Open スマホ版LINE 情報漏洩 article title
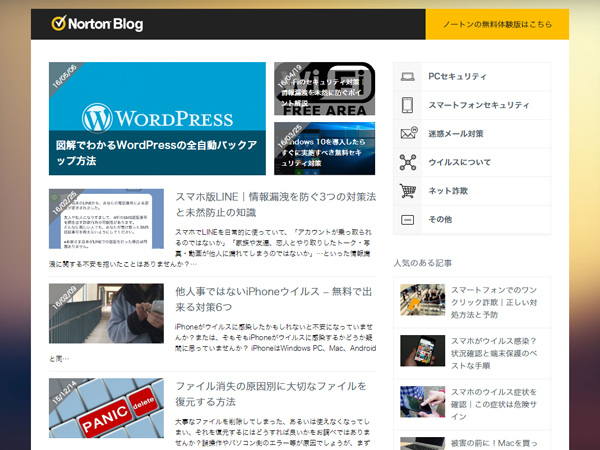Screen dimensions: 600x450 (x=276, y=205)
